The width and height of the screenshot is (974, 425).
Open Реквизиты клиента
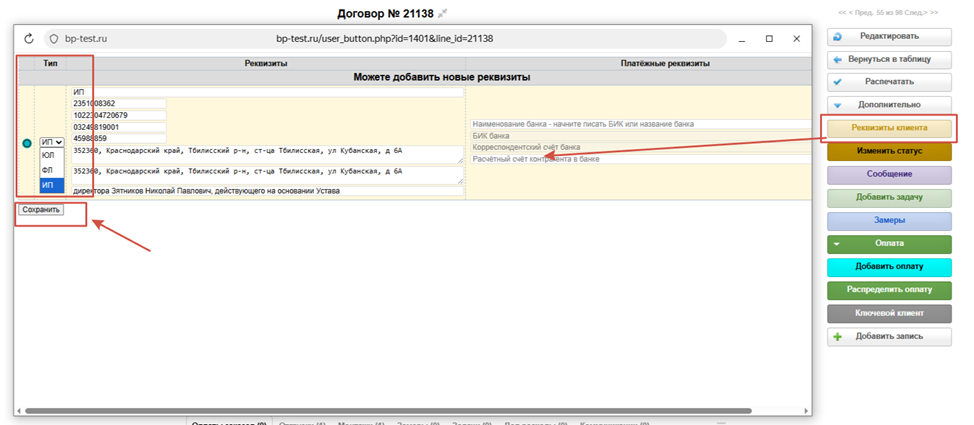(889, 128)
